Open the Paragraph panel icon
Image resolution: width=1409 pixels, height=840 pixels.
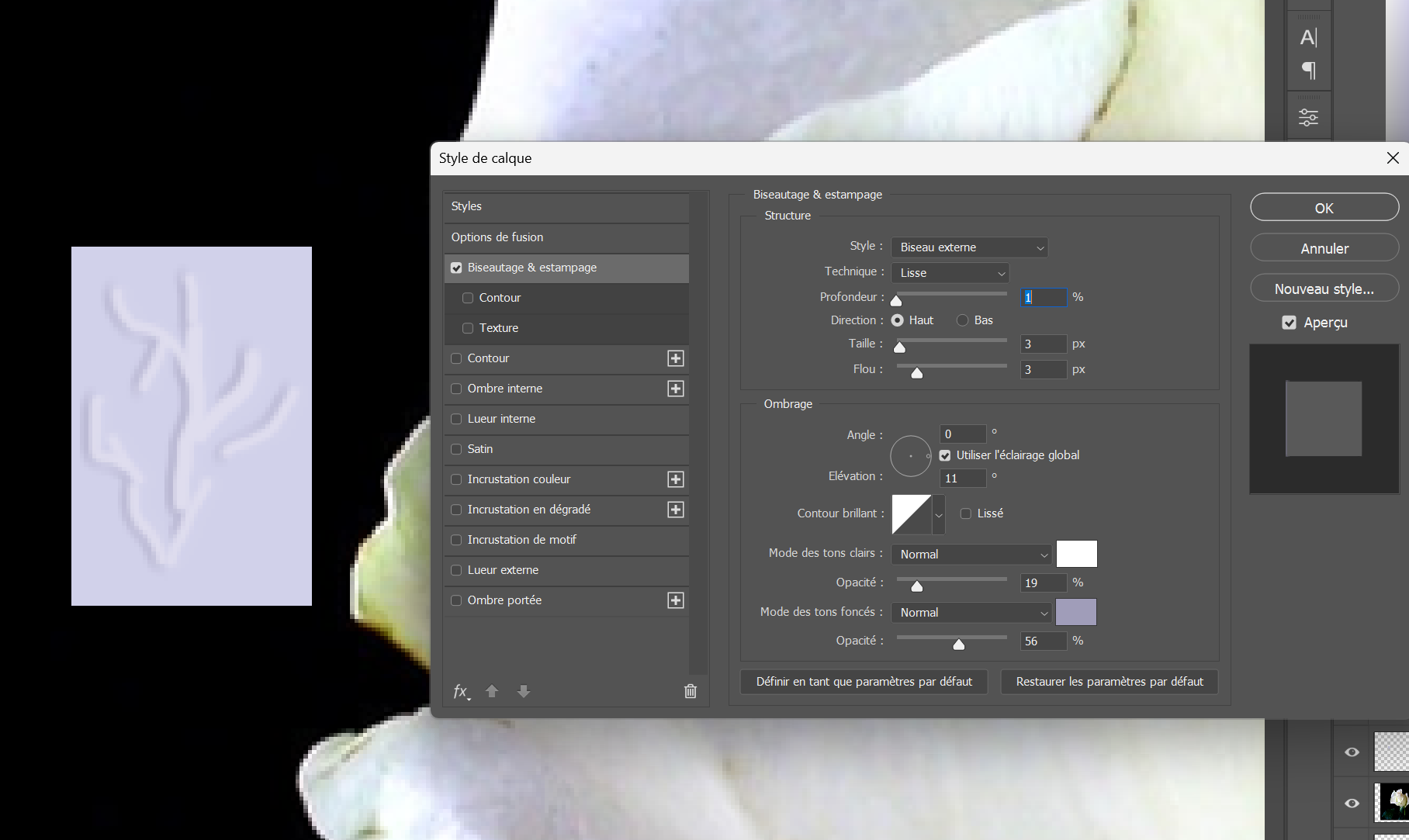coord(1308,71)
